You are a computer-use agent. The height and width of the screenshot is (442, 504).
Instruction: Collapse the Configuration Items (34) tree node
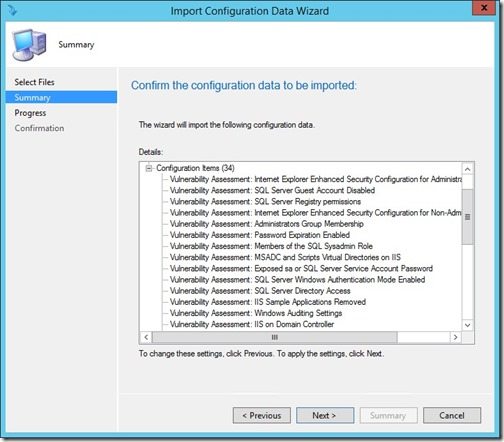pos(149,168)
